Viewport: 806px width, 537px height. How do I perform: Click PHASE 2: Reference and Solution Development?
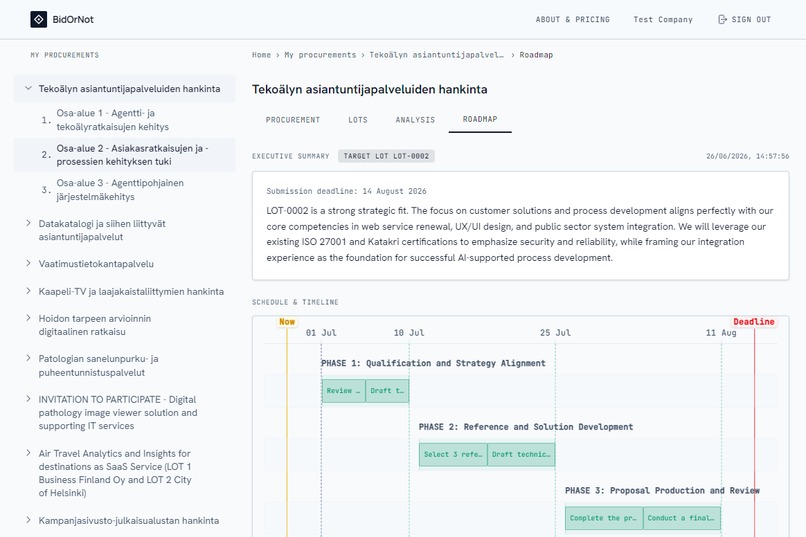(x=526, y=427)
